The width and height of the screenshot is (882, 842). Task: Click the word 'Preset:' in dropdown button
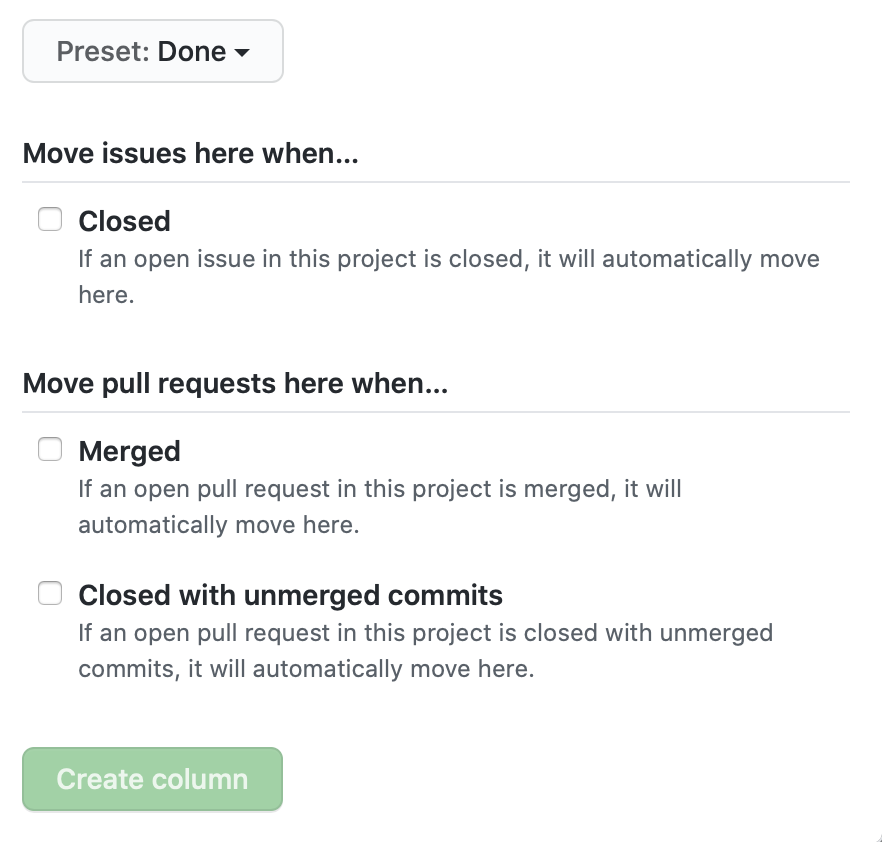tap(103, 51)
